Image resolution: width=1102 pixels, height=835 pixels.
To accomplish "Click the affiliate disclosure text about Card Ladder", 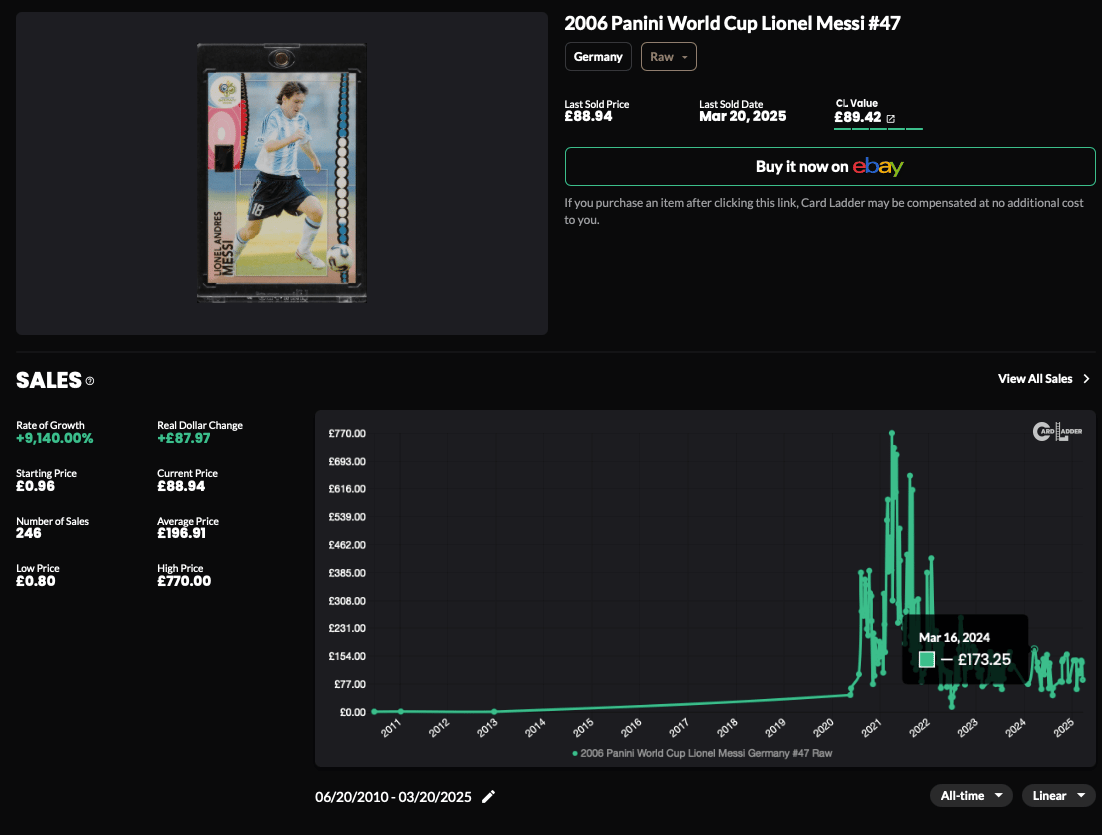I will 824,211.
